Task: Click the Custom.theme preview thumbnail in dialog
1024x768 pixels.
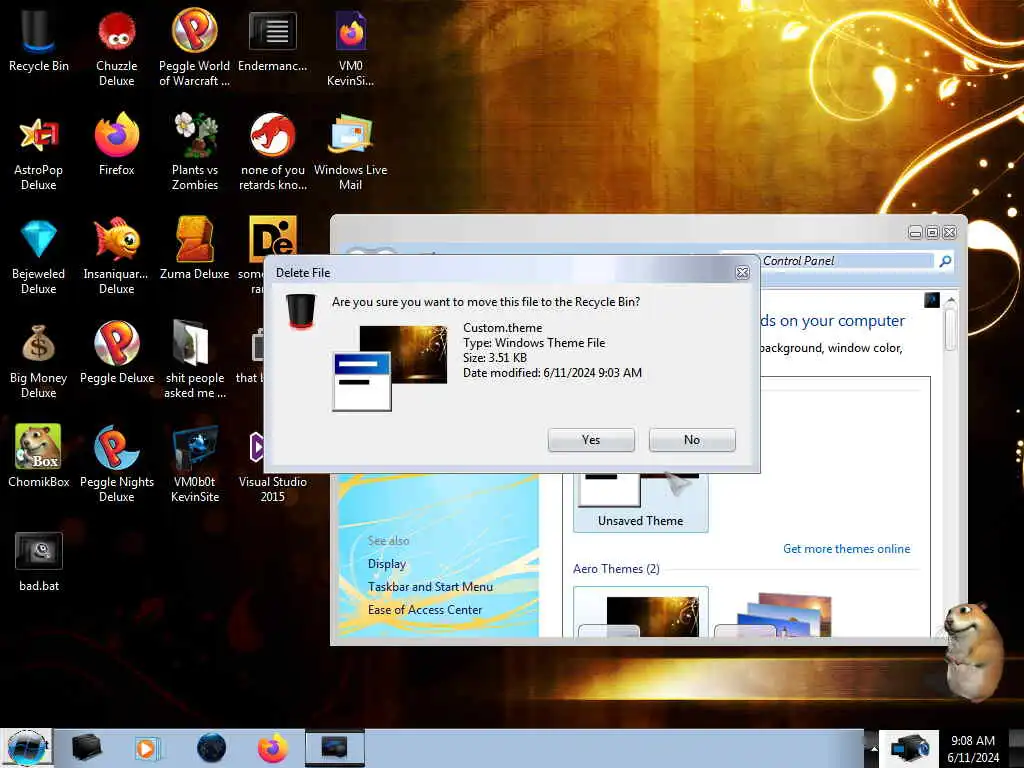Action: click(390, 368)
